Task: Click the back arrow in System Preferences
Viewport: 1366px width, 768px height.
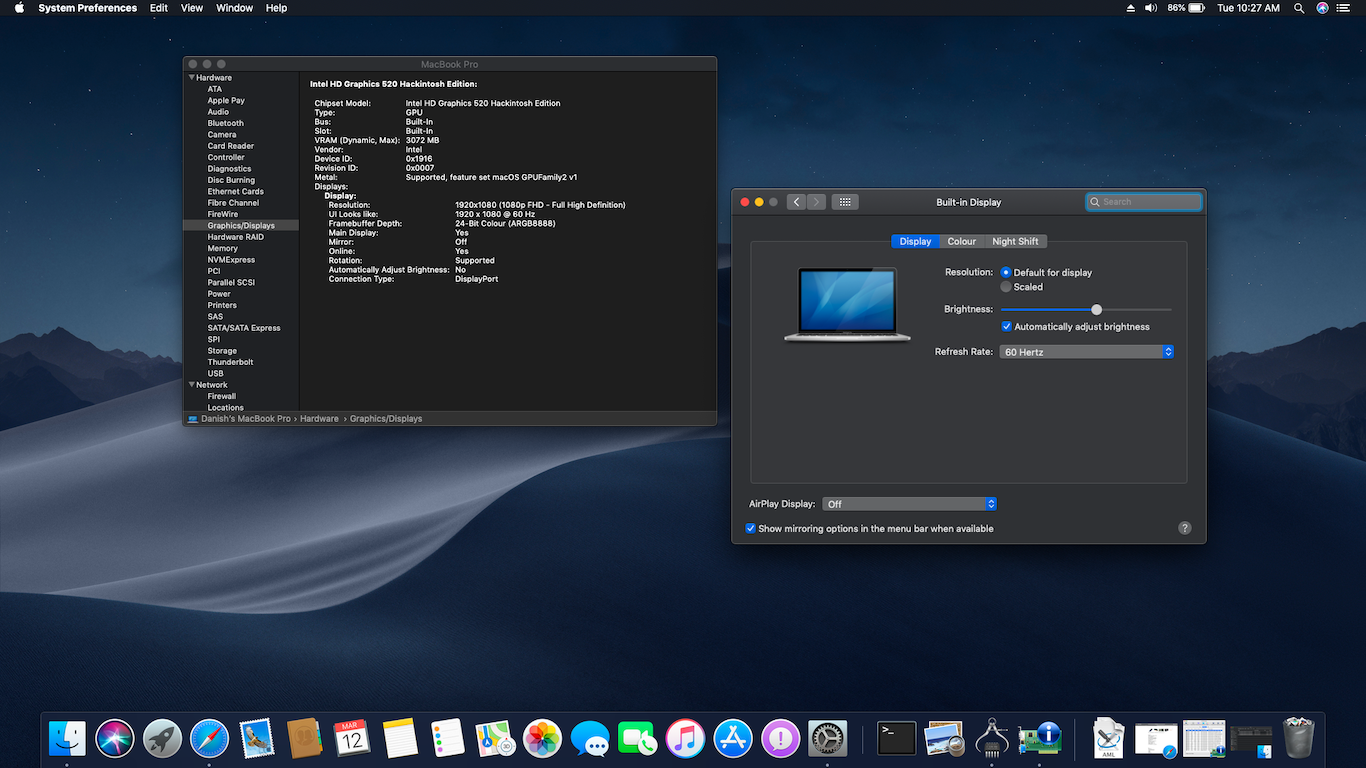Action: (x=796, y=202)
